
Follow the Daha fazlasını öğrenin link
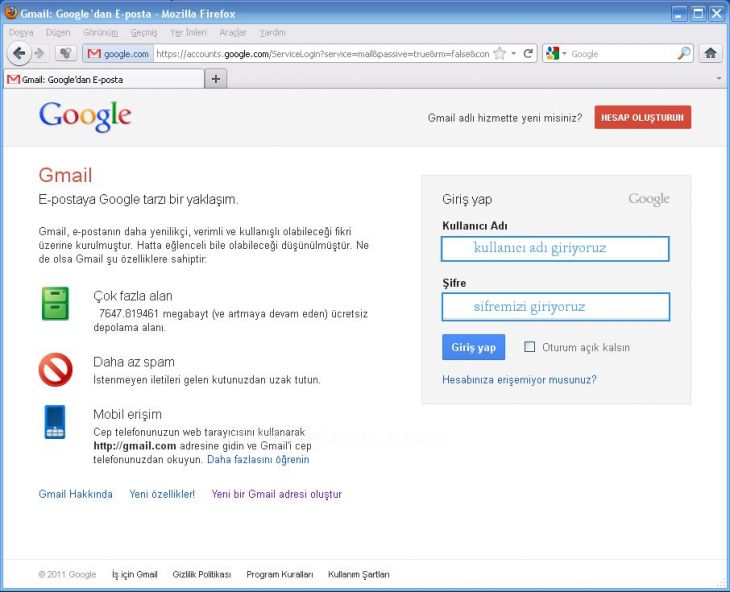(258, 459)
